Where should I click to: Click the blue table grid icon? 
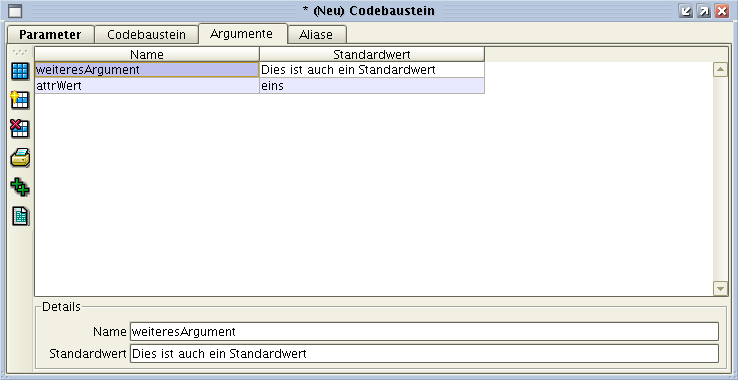[20, 72]
